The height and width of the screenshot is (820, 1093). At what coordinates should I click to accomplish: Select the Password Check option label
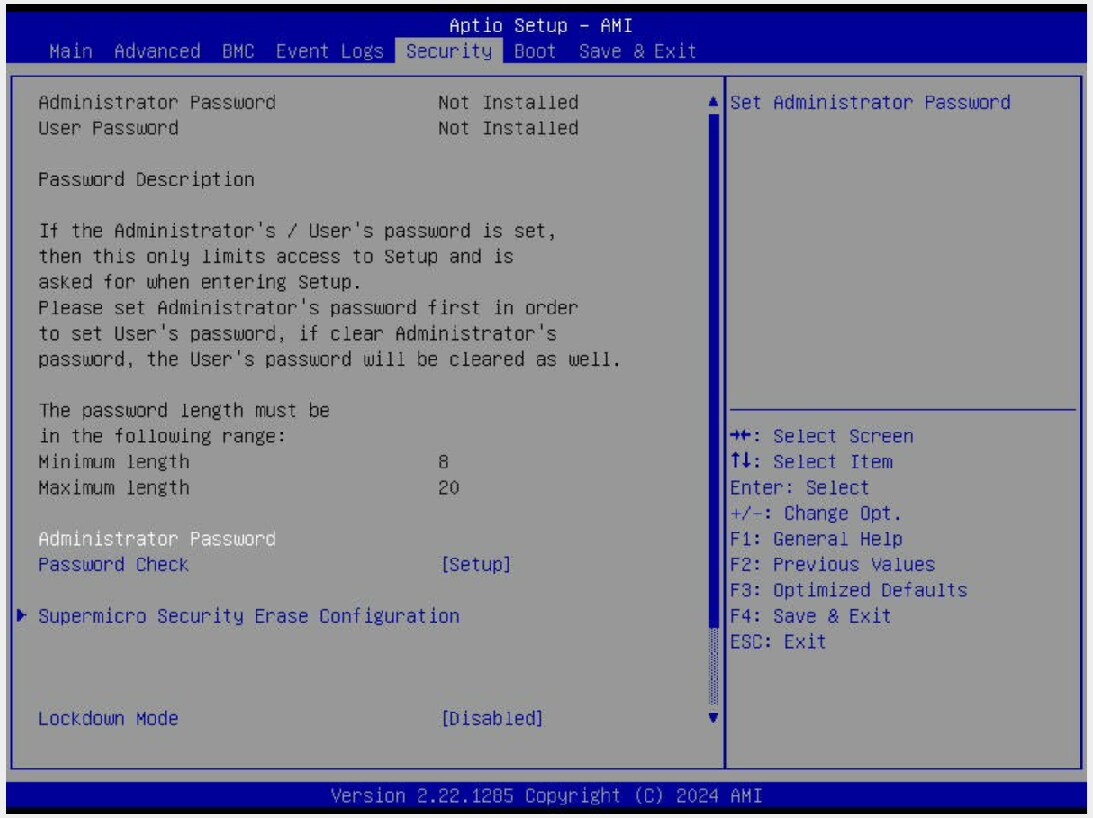tap(113, 564)
